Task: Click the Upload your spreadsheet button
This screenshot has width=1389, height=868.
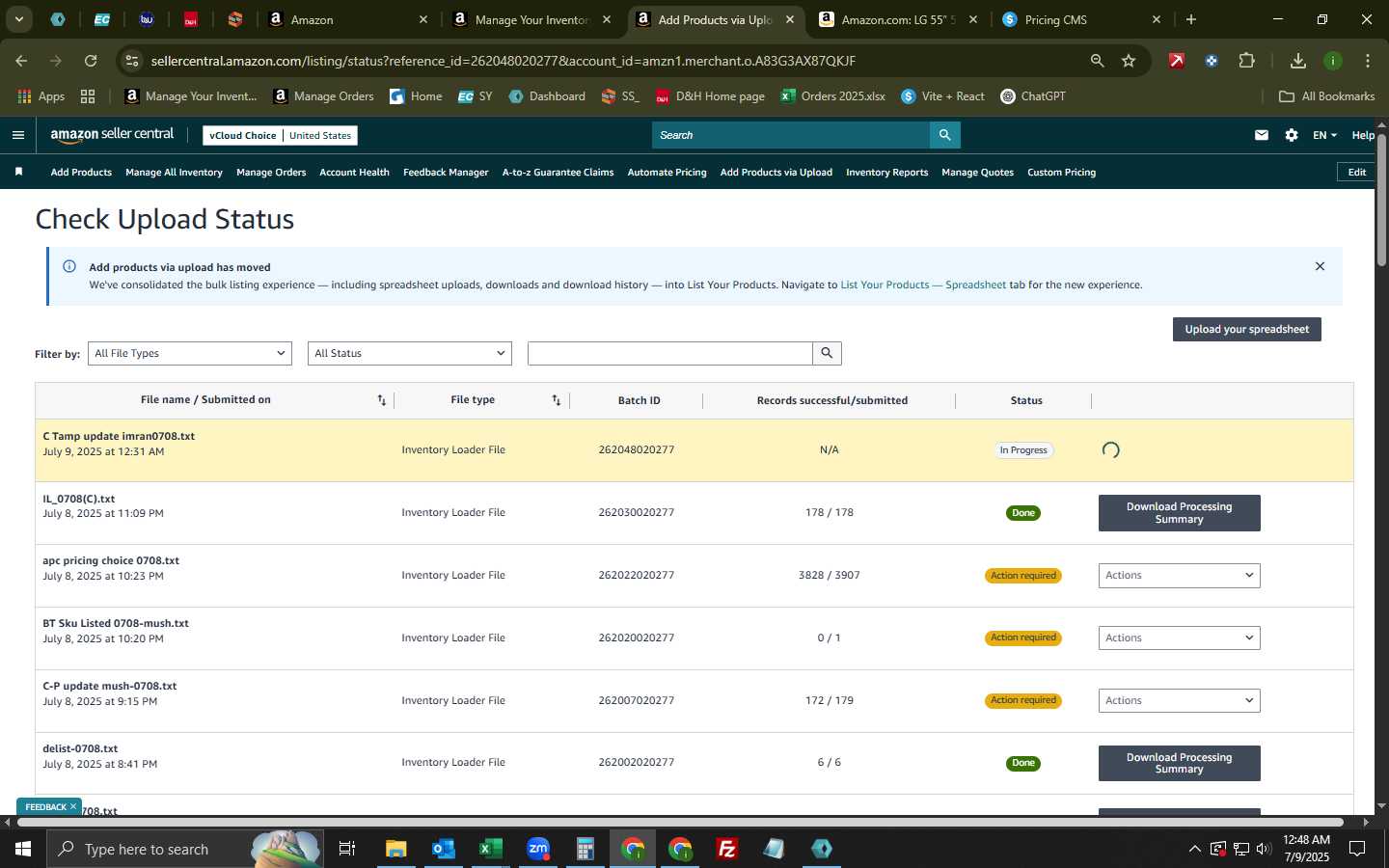Action: (1246, 329)
